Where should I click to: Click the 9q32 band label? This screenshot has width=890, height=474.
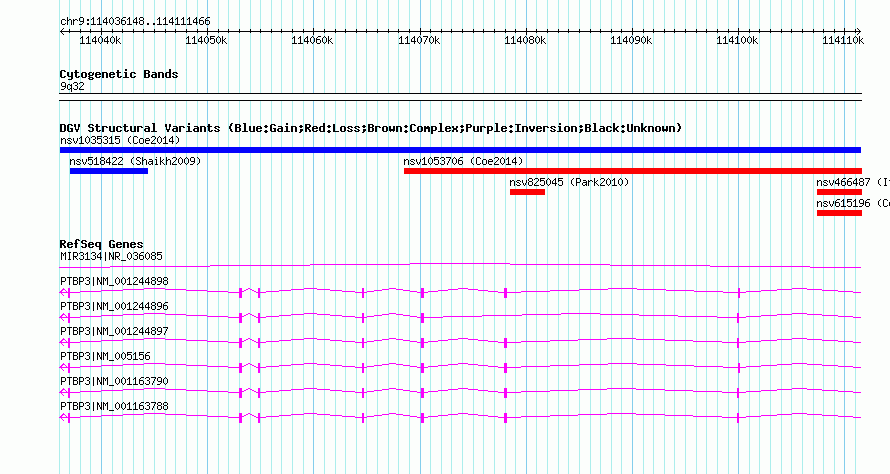72,86
